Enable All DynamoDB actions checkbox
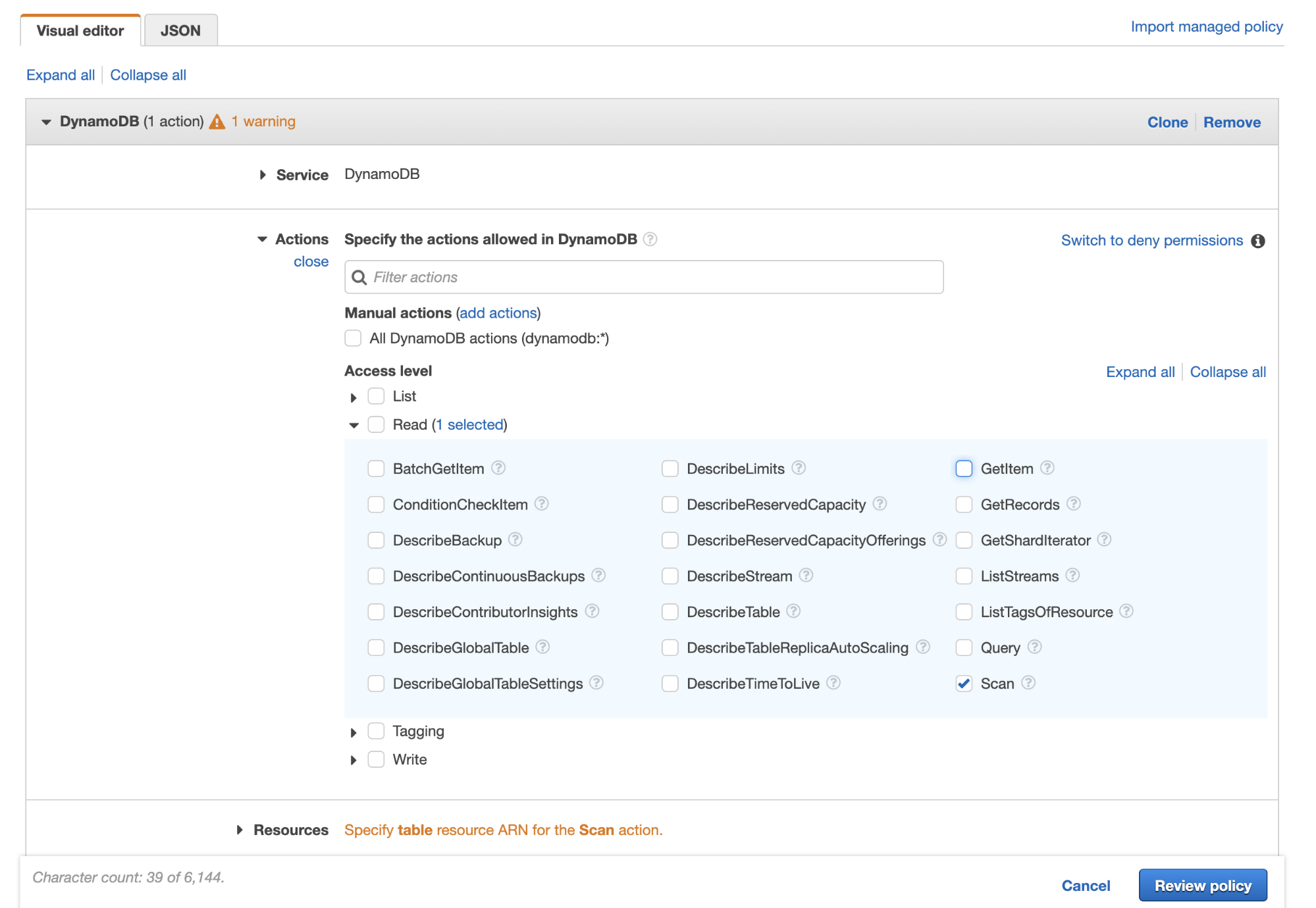 click(354, 338)
